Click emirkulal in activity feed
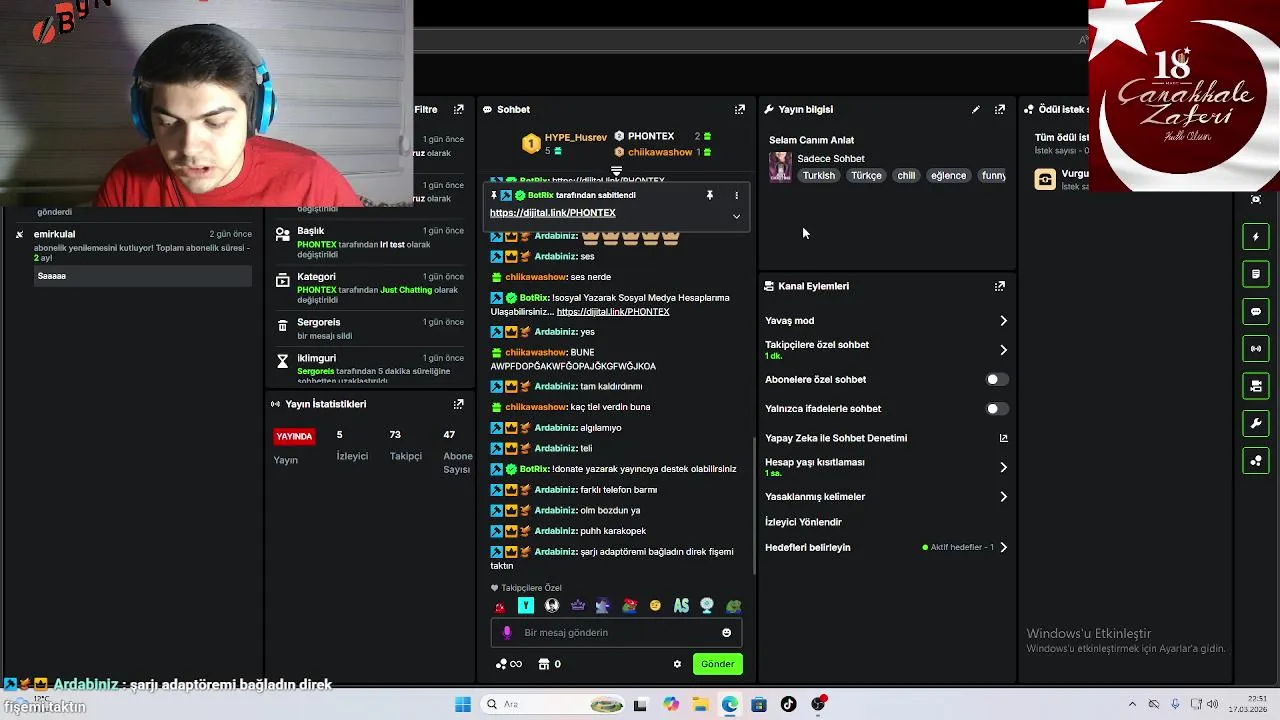This screenshot has height=720, width=1280. point(54,234)
